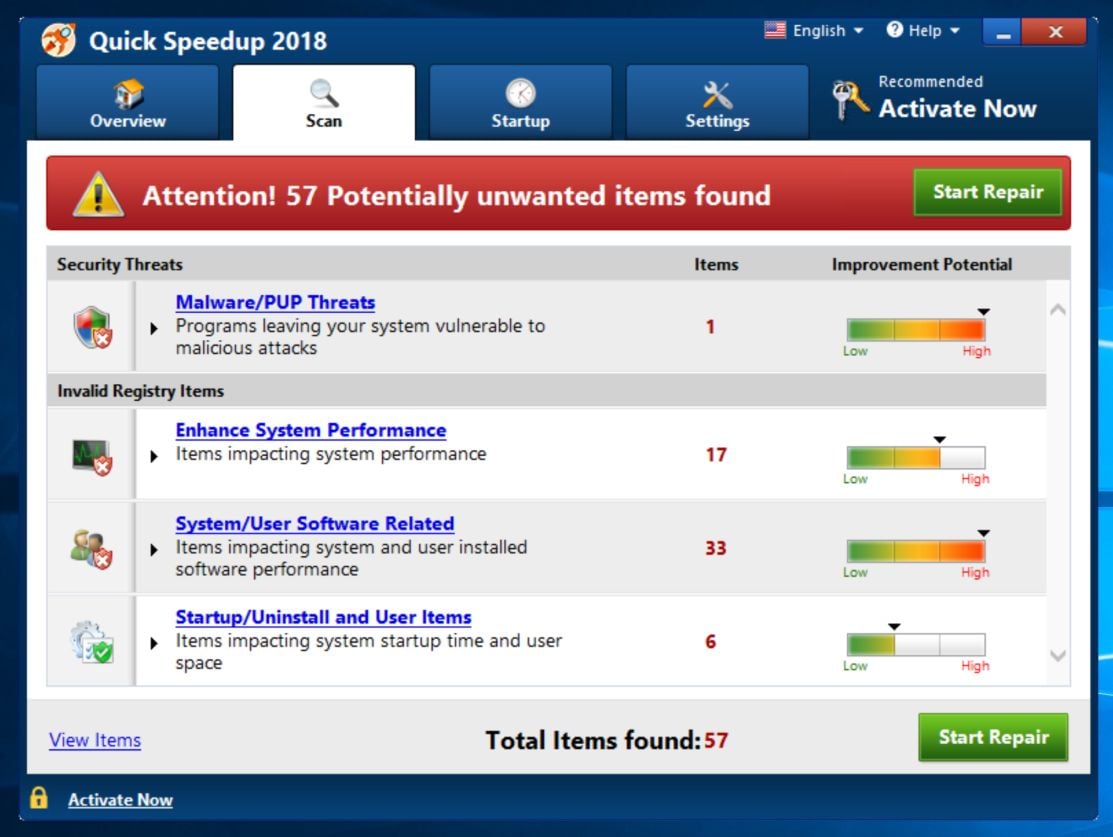Open the View Items link
The height and width of the screenshot is (837, 1113).
[95, 740]
